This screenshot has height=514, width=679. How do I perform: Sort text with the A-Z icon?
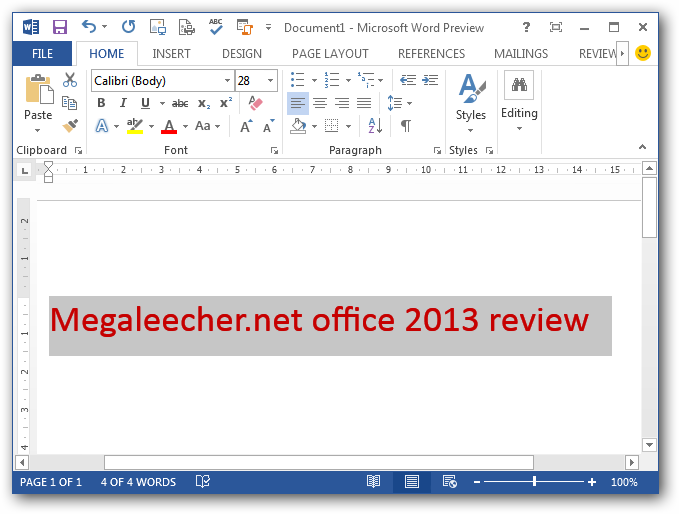(375, 126)
